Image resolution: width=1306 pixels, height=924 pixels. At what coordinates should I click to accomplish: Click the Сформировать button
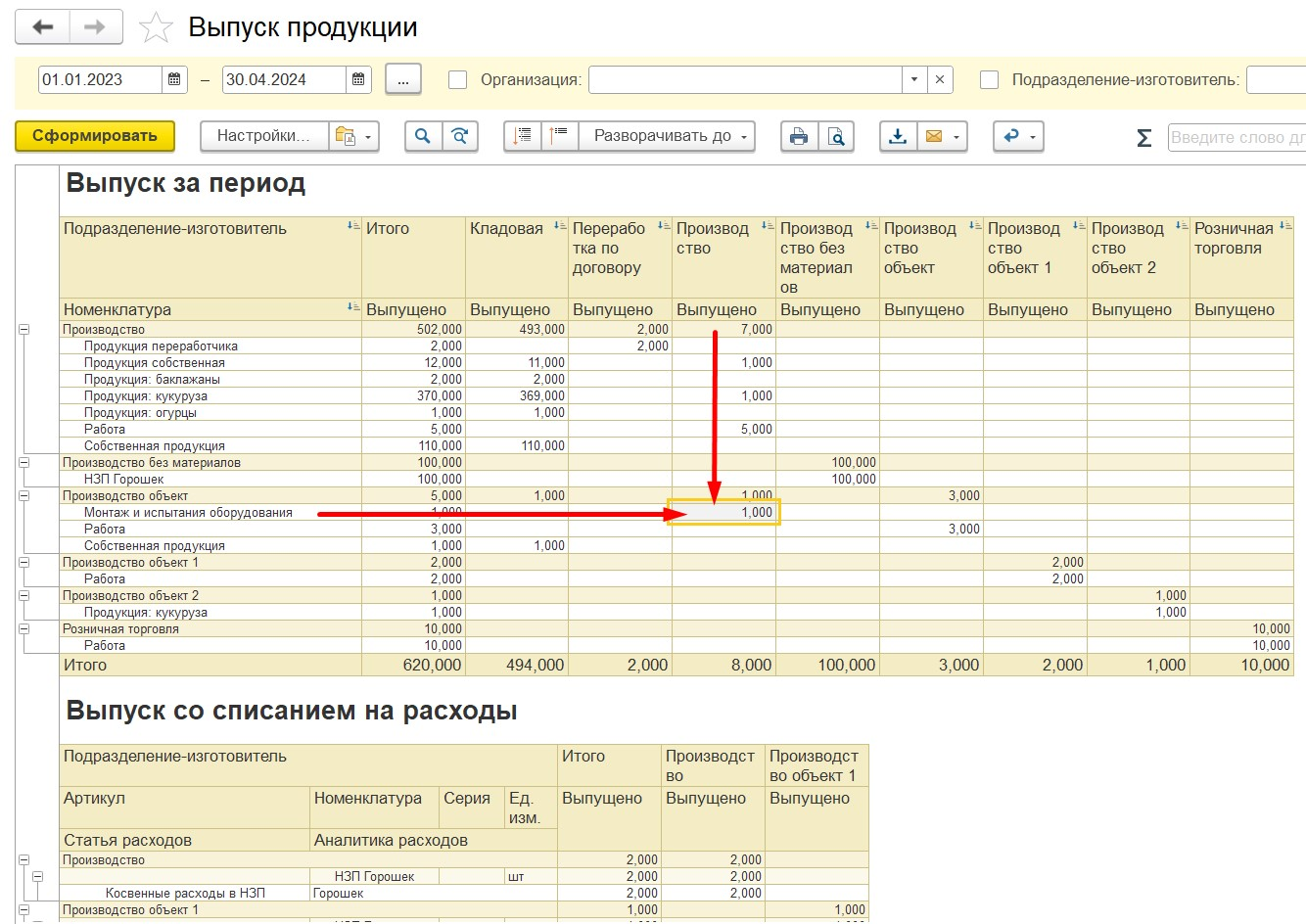(x=95, y=136)
